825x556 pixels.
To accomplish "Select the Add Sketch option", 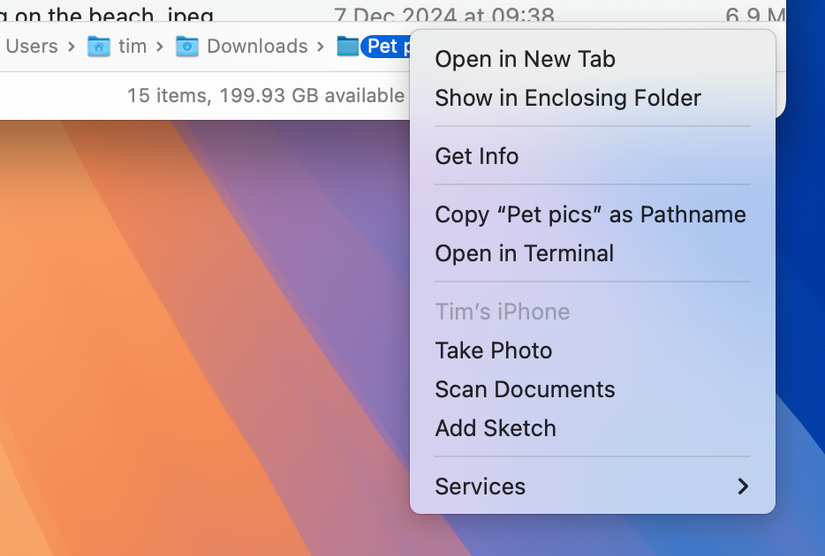I will 495,428.
